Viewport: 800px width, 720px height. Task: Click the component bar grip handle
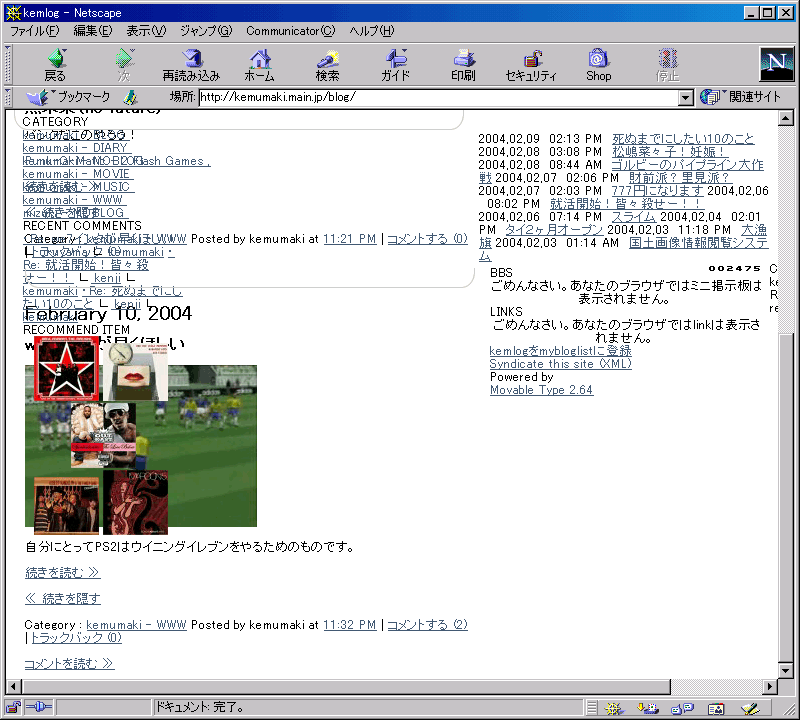592,708
